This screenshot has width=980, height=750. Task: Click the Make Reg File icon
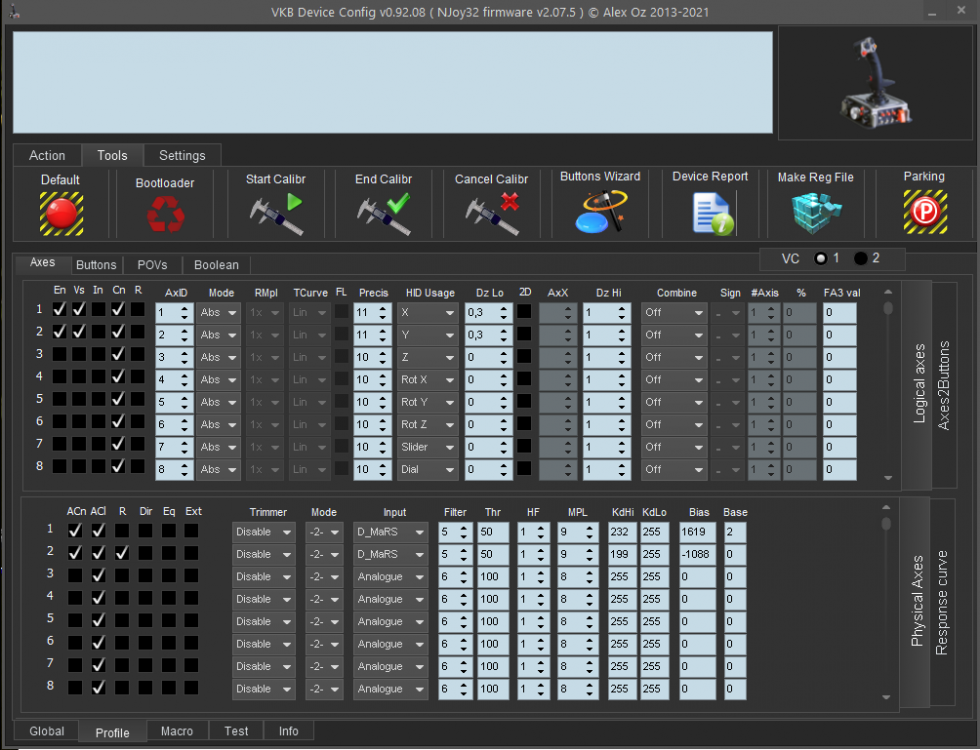tap(816, 211)
